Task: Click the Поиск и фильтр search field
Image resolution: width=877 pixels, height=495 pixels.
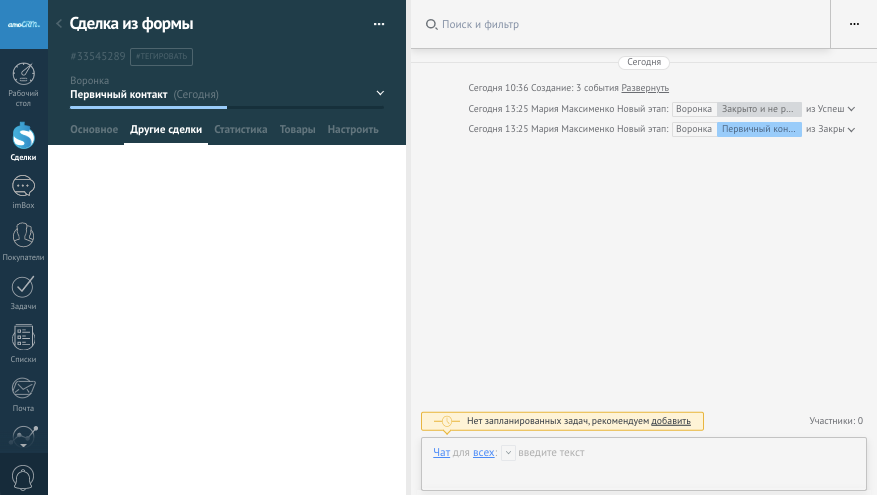Action: pyautogui.click(x=620, y=24)
